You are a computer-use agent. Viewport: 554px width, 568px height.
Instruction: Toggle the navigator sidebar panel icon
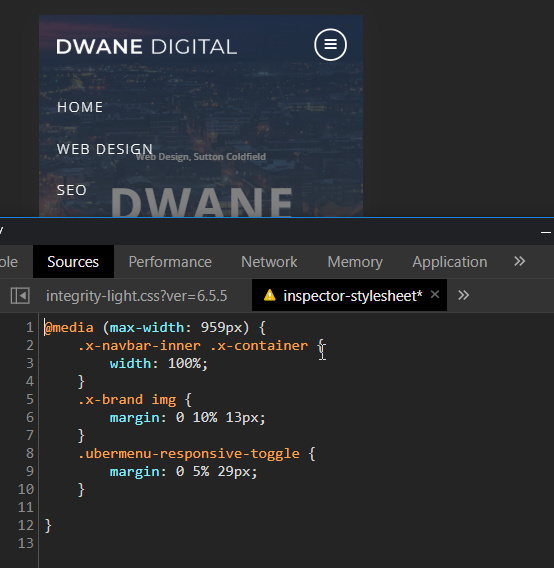20,296
